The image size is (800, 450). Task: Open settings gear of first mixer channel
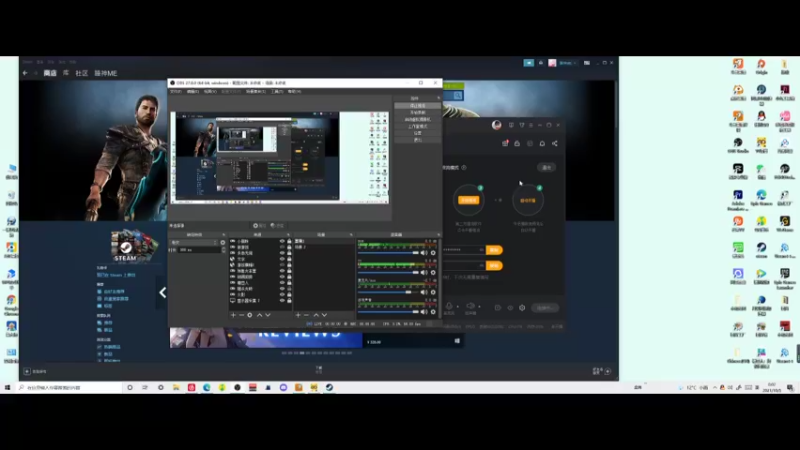433,253
